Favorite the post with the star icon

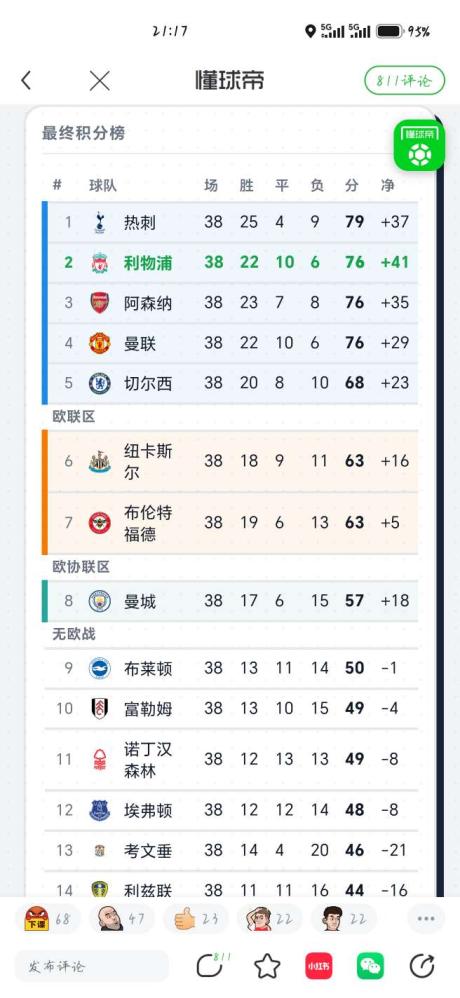point(267,966)
